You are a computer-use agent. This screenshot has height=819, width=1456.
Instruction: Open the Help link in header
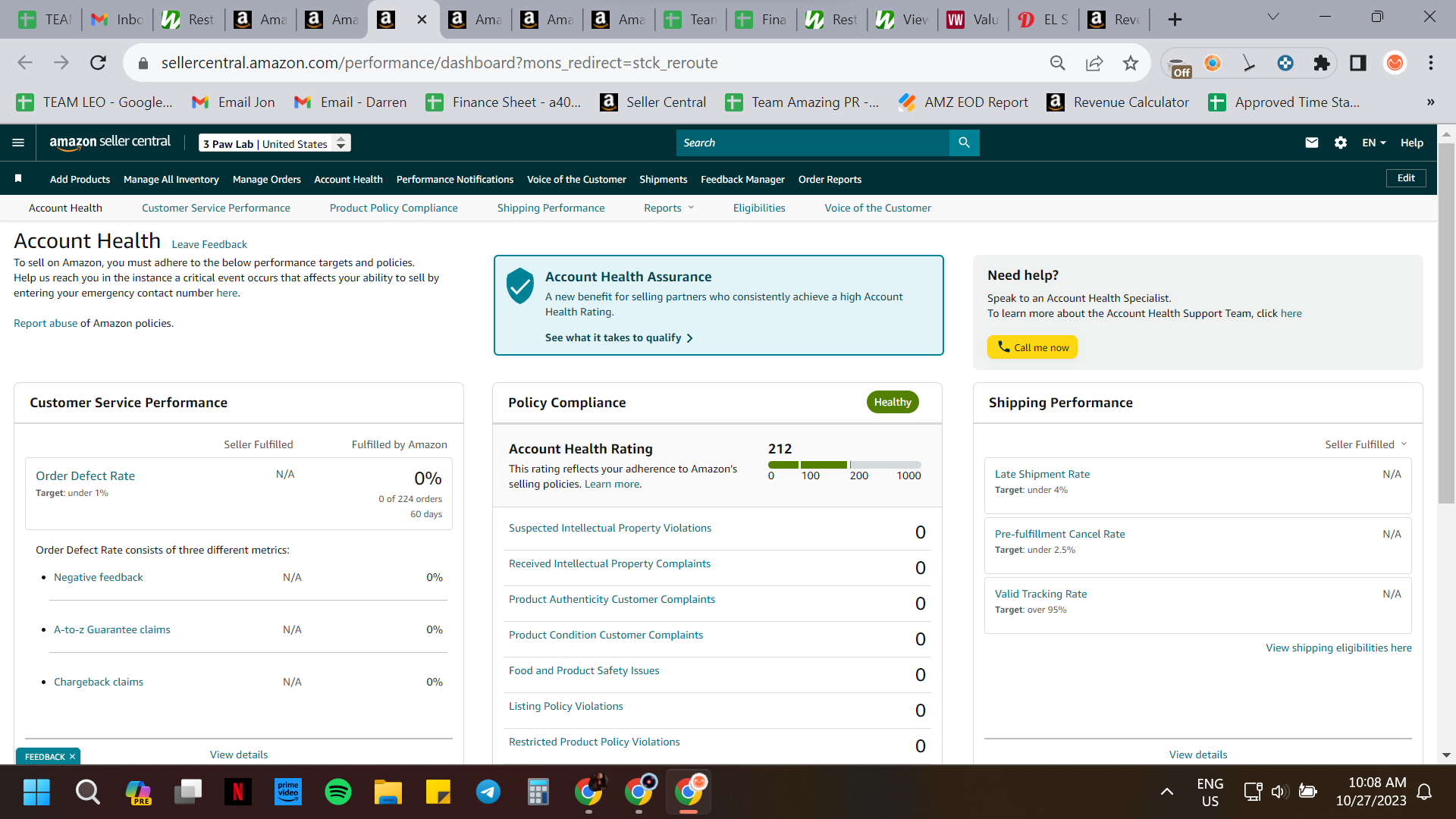tap(1411, 143)
